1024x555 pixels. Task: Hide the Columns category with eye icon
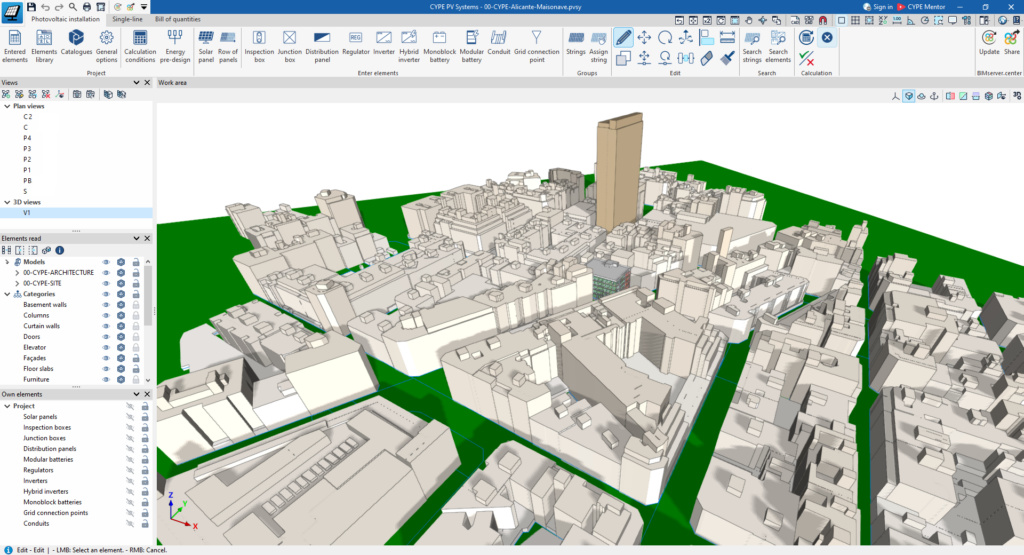coord(106,315)
